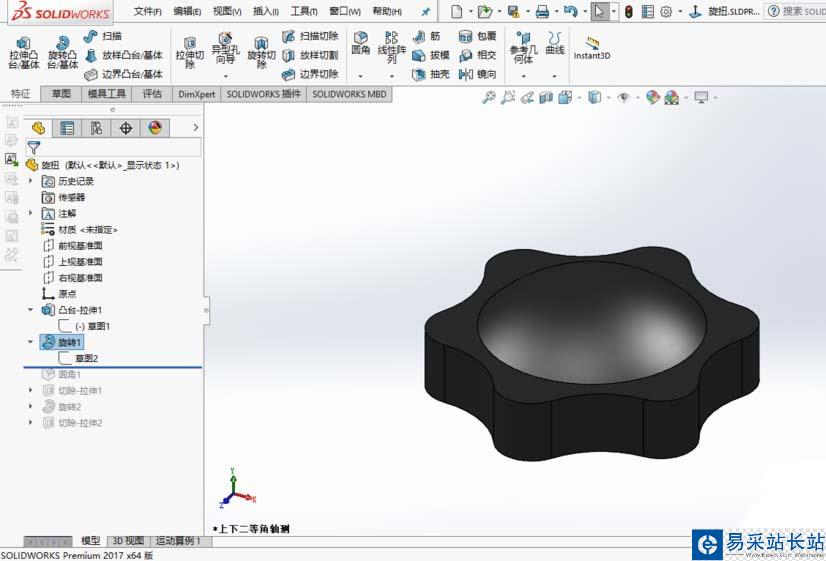
Task: Open the Display Style cube icon
Action: click(595, 97)
